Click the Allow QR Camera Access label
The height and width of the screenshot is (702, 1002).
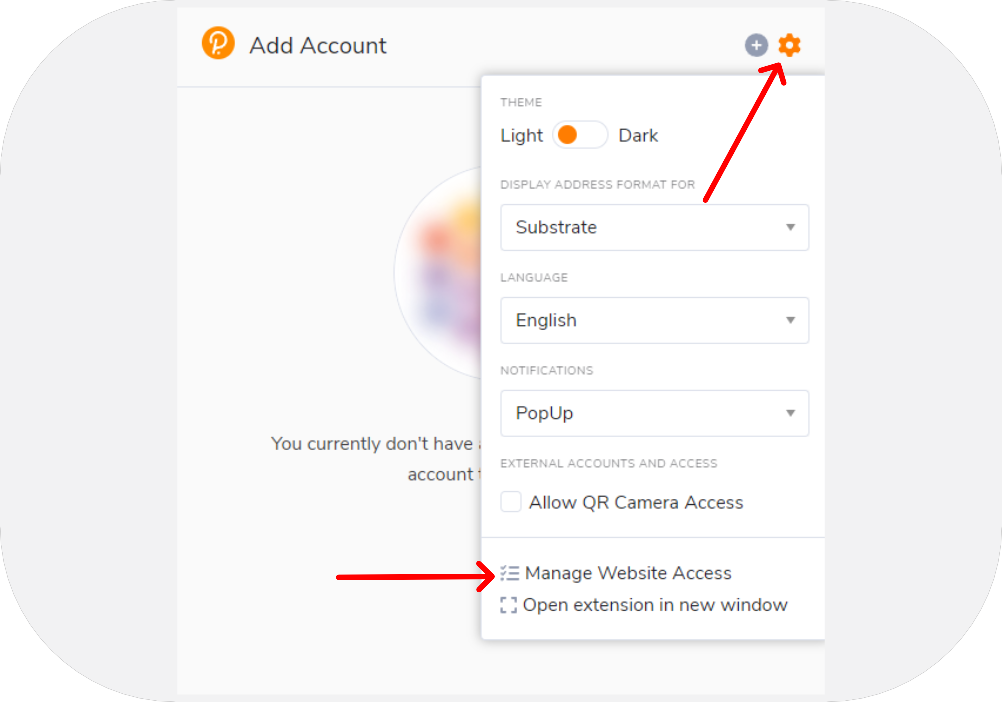(636, 503)
